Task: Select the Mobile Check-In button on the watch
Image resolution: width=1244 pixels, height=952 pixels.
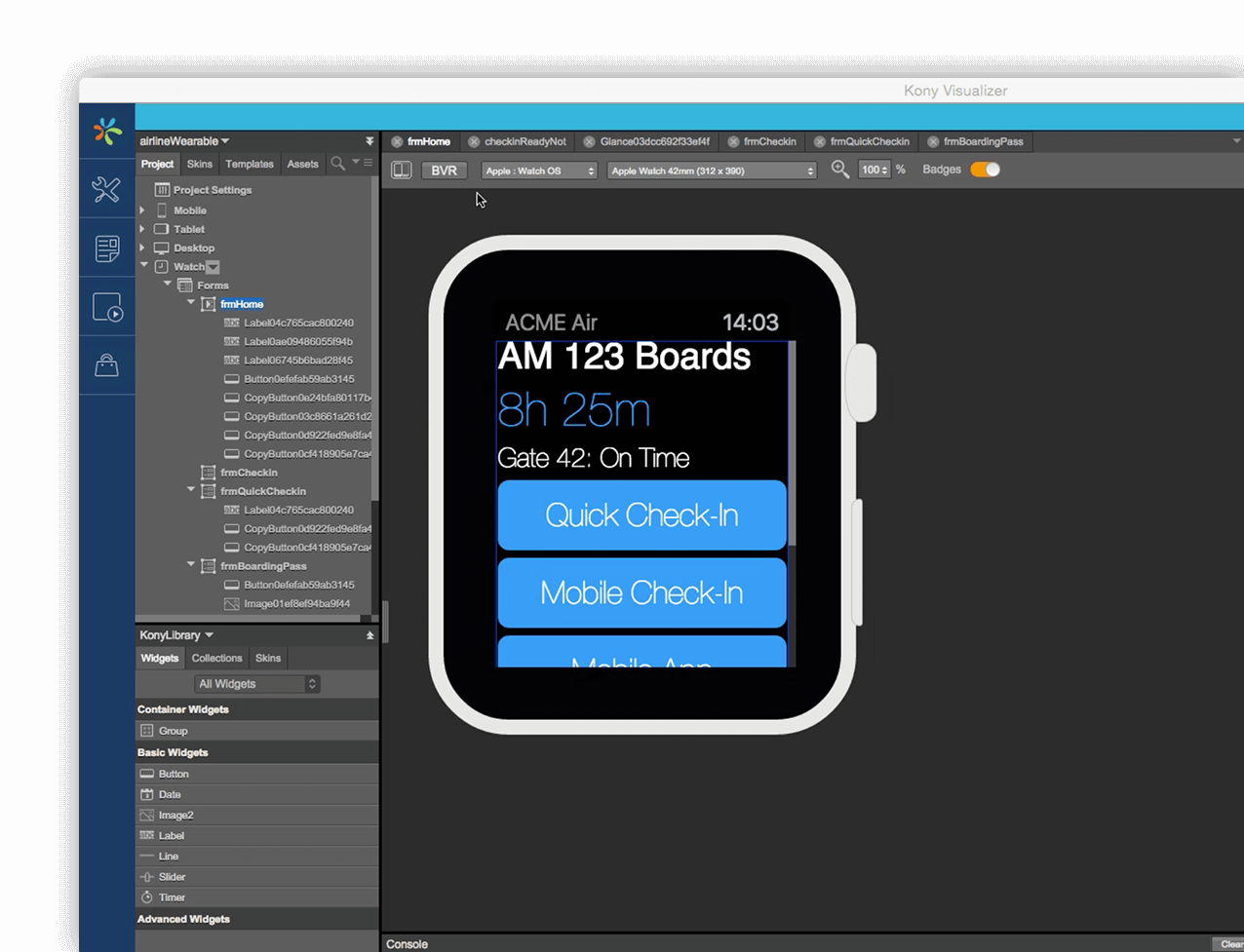Action: [641, 592]
